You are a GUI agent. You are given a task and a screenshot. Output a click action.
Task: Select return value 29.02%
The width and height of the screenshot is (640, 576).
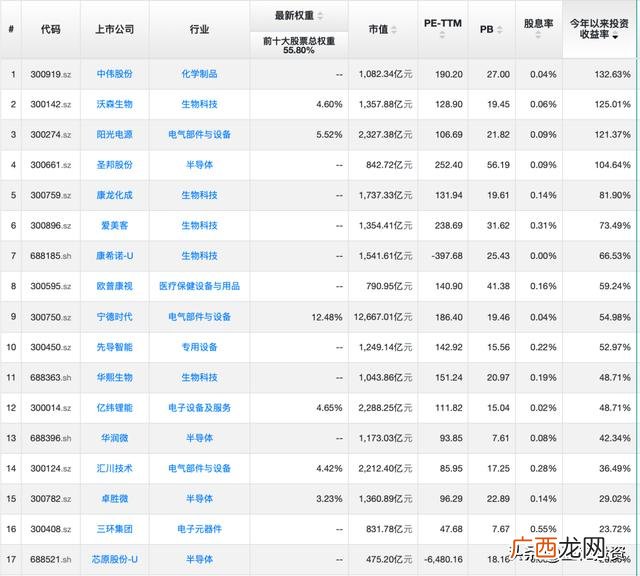click(615, 498)
